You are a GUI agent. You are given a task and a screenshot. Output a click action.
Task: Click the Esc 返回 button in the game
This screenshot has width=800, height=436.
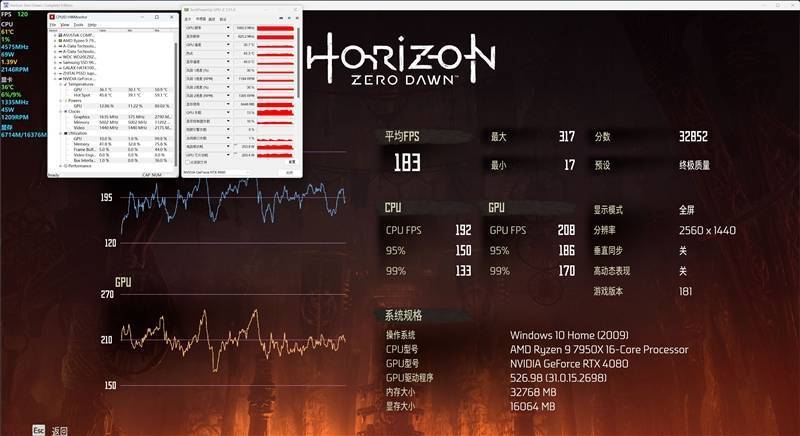coord(50,430)
